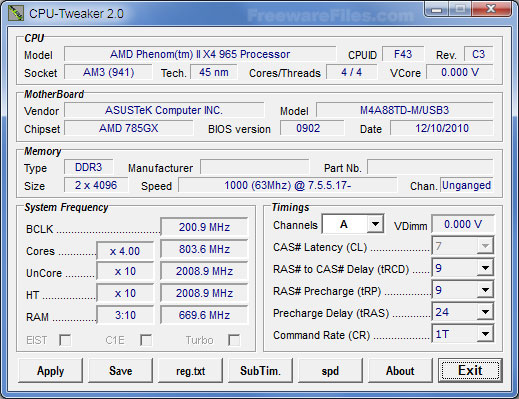
Task: Click the Apply button
Action: click(50, 371)
